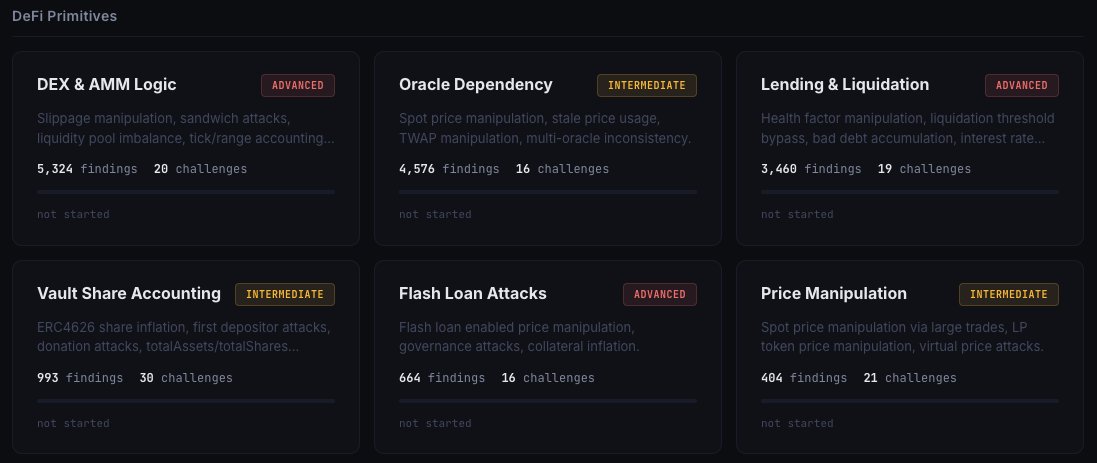The width and height of the screenshot is (1097, 463).
Task: Select '16 challenges' under Oracle Dependency
Action: click(562, 169)
